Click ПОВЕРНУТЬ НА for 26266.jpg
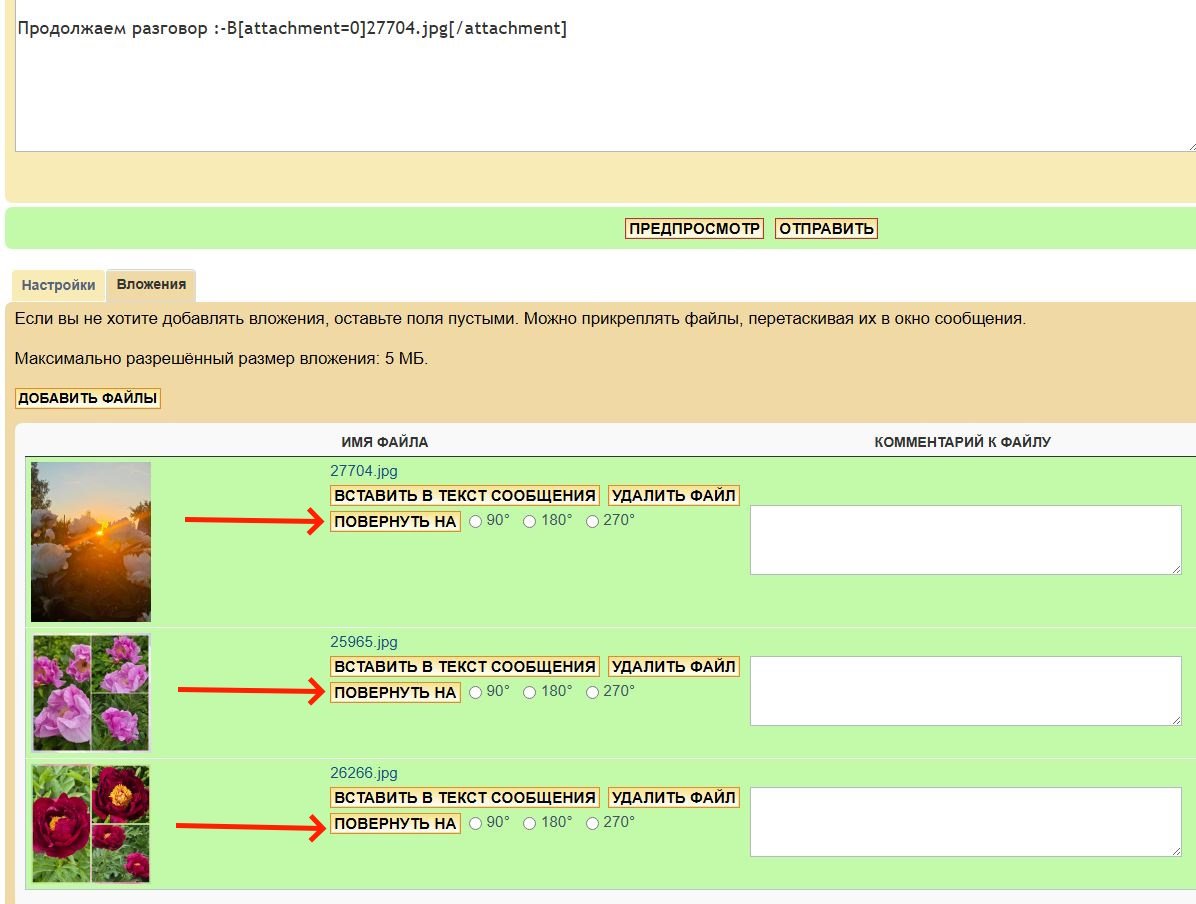The width and height of the screenshot is (1196, 904). [395, 824]
